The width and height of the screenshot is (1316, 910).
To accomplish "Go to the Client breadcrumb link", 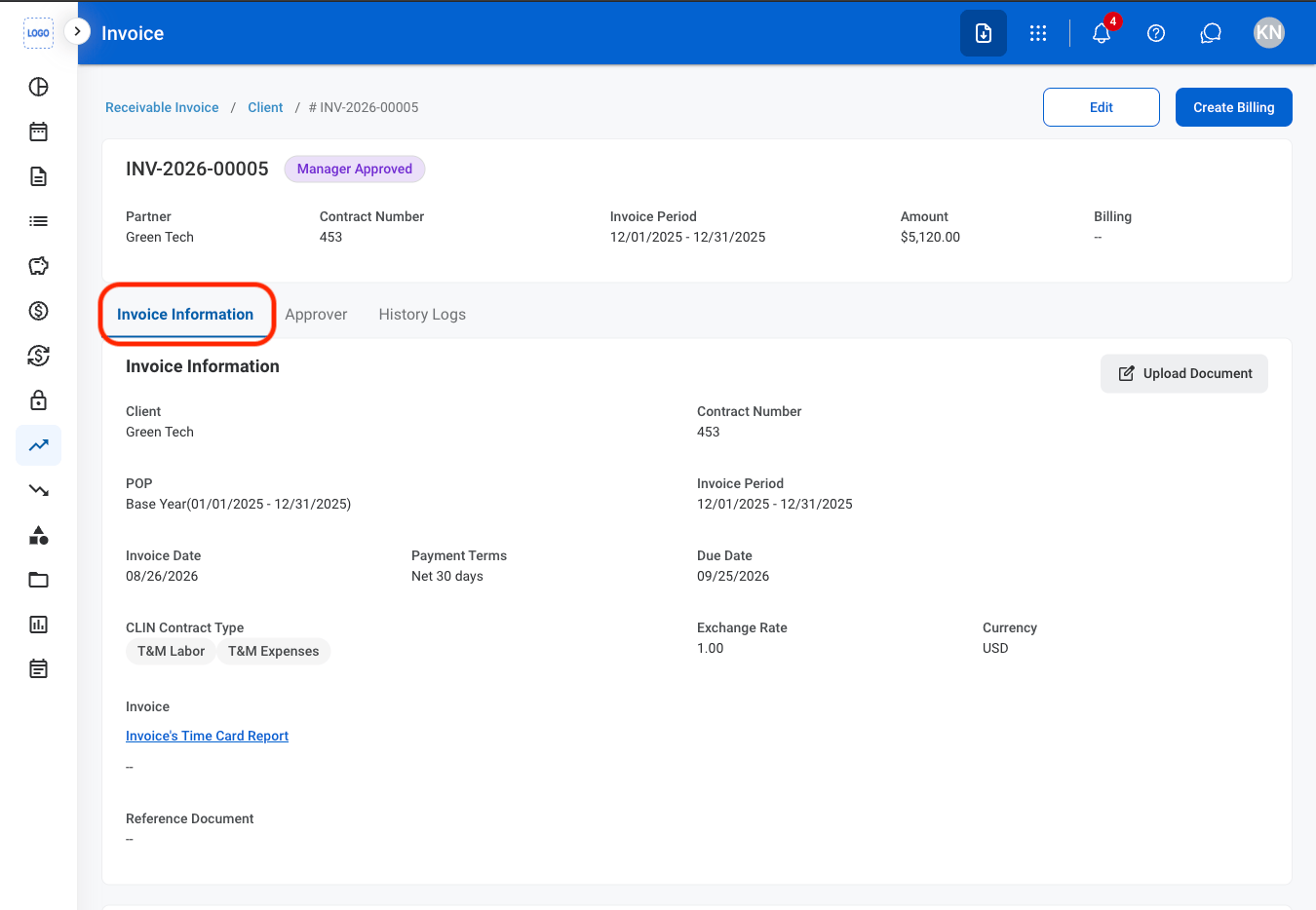I will (265, 107).
